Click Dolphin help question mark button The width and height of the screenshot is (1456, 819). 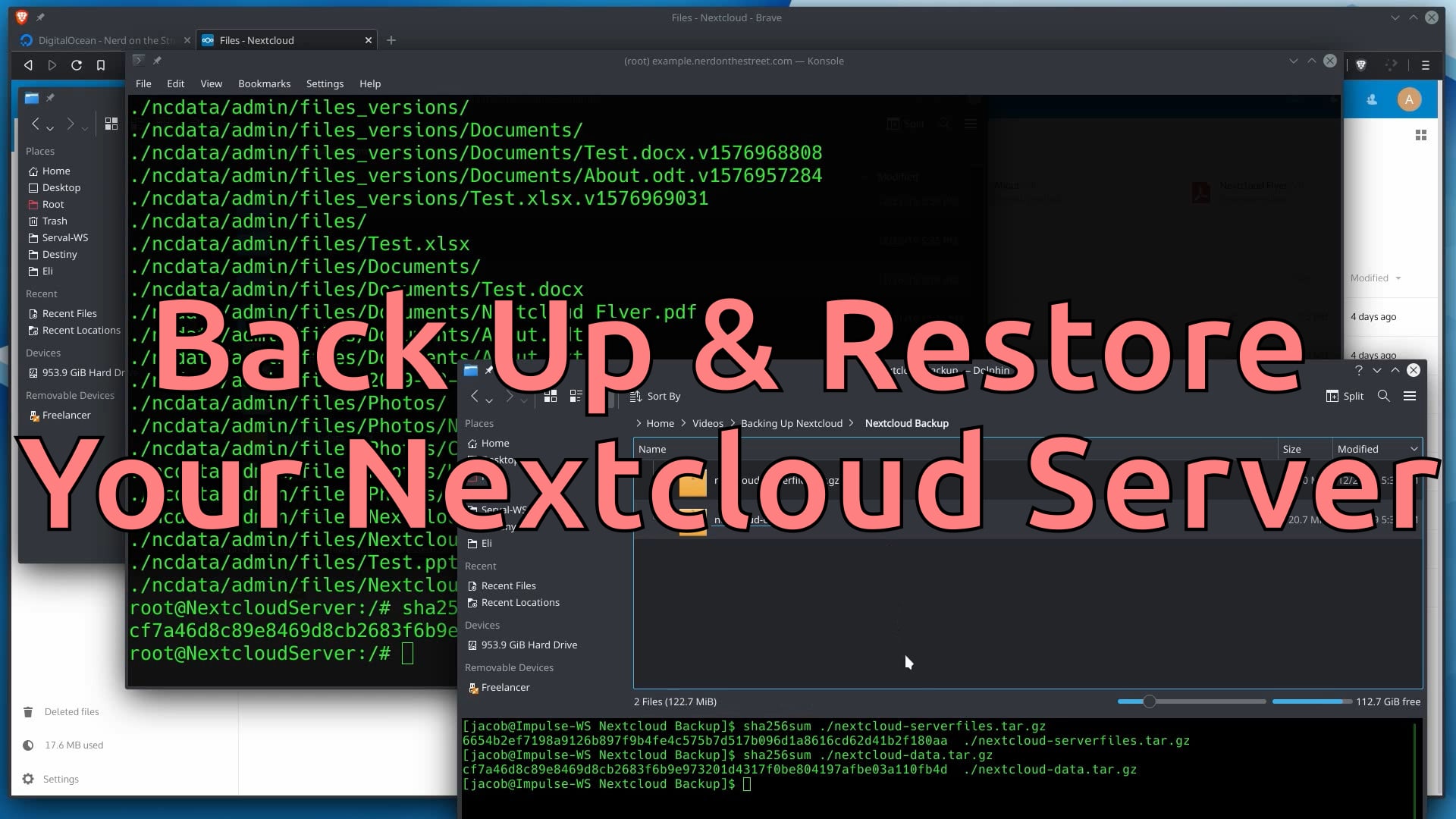[x=1359, y=370]
